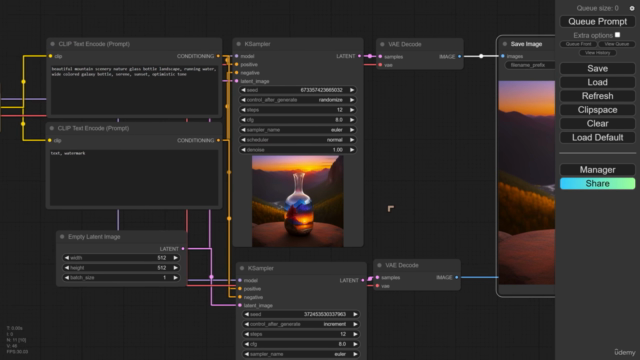Open settings gear beside Queue size
Screen dimensions: 640x360
pyautogui.click(x=632, y=8)
